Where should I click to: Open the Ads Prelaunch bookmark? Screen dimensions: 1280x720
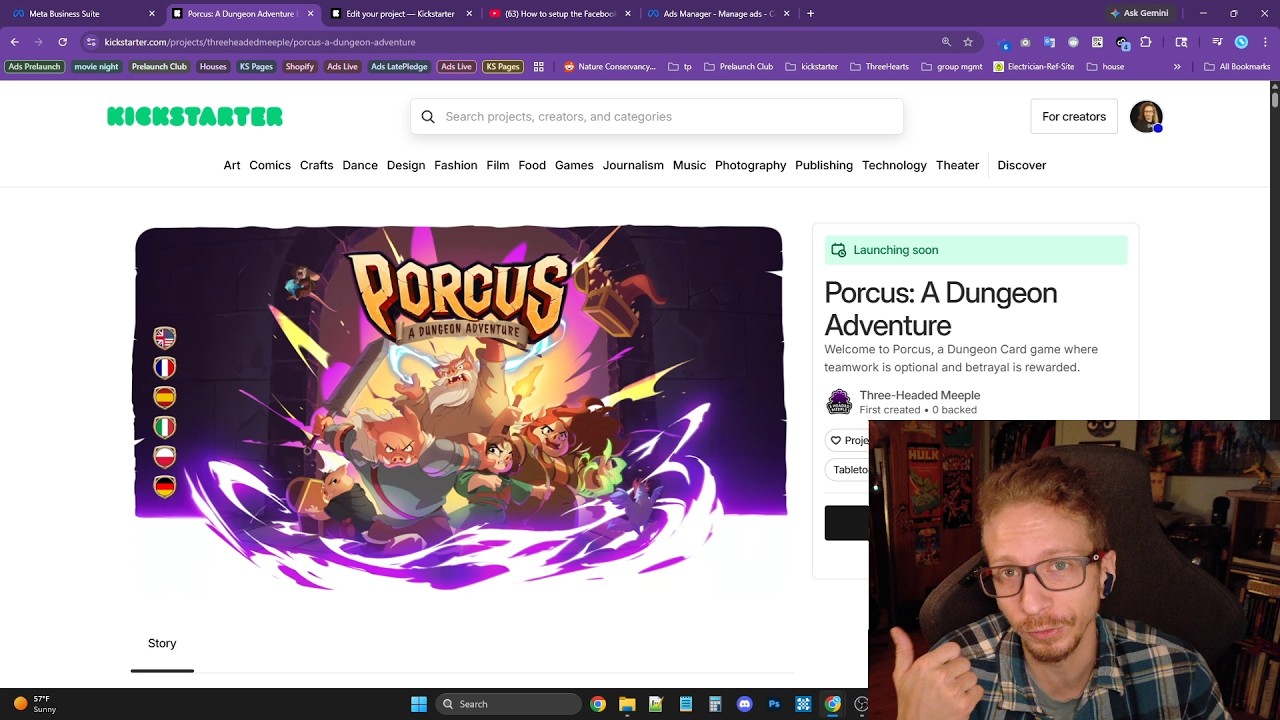click(35, 67)
